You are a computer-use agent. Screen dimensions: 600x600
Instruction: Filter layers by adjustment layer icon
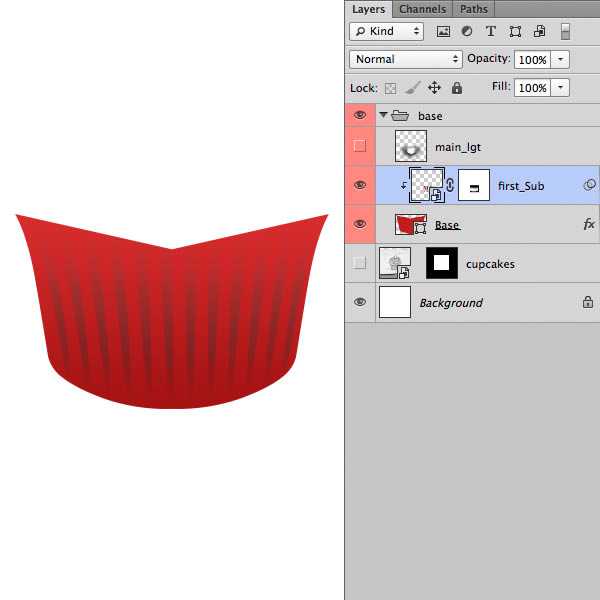(466, 32)
